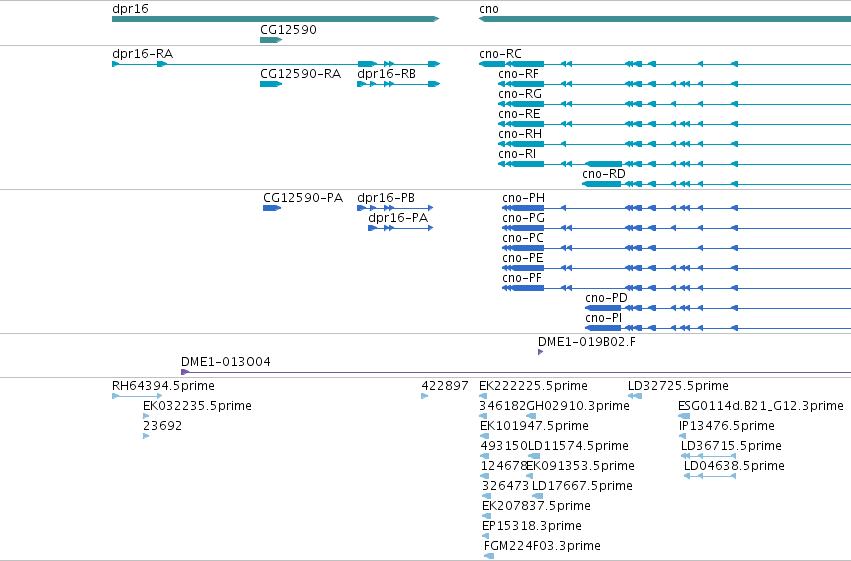Screen dimensions: 851x561
Task: Select EST GH02910.3prime
Action: point(578,406)
